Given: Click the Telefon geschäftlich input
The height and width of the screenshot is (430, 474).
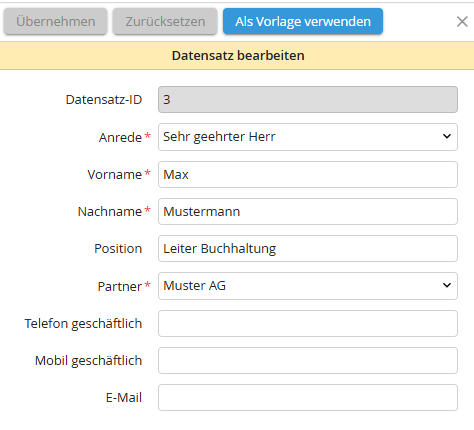Looking at the screenshot, I should (308, 323).
